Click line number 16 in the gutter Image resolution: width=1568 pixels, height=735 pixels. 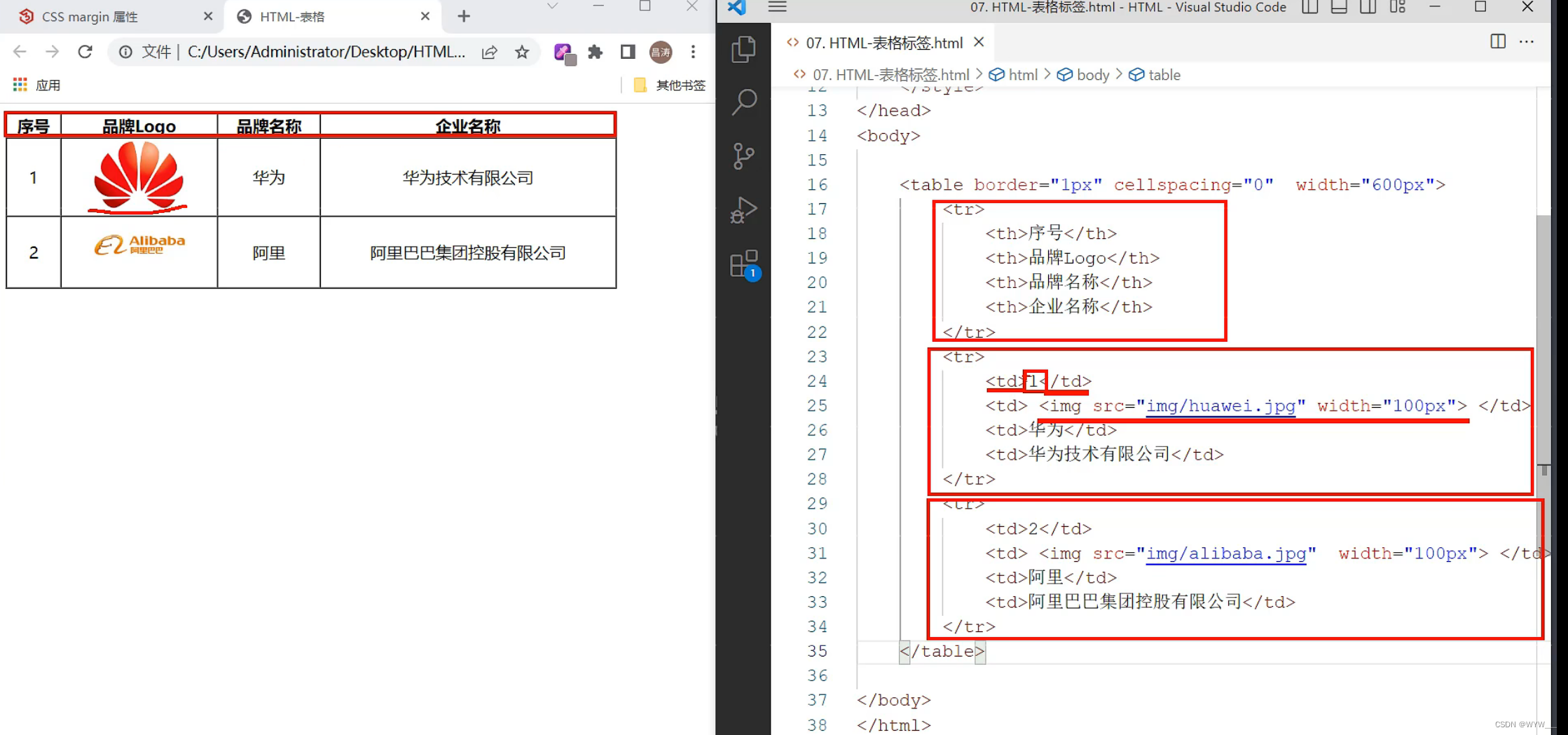(x=817, y=185)
